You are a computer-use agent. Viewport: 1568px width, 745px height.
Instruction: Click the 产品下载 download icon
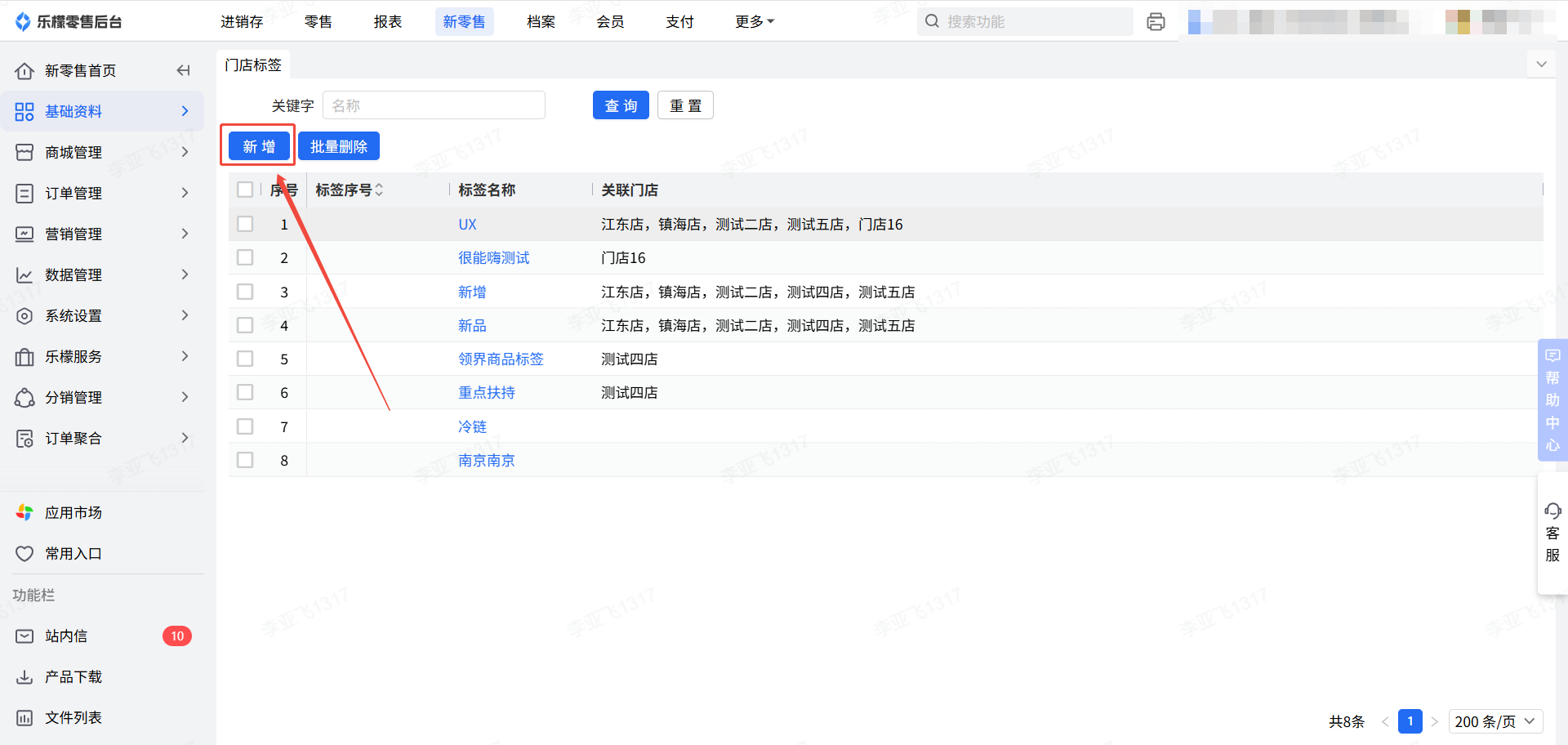click(24, 676)
